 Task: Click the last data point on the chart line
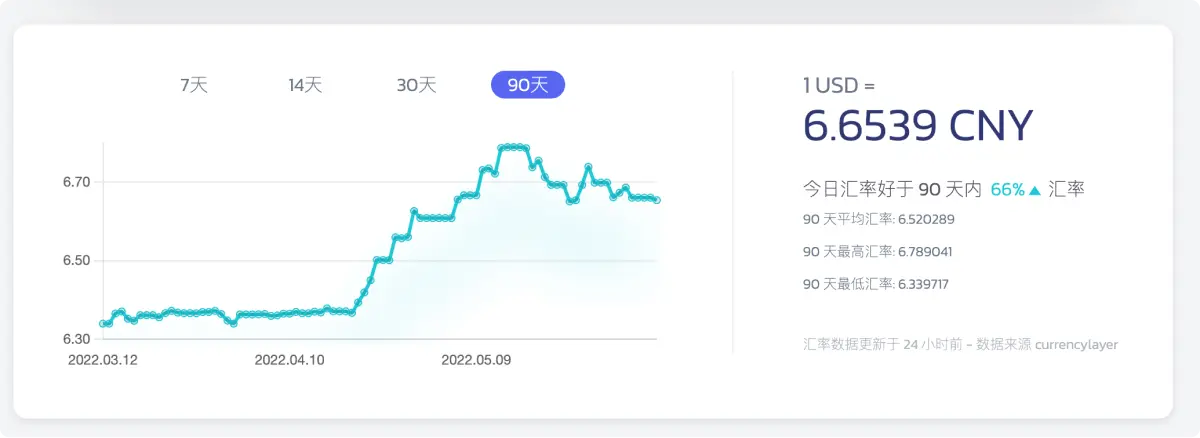pyautogui.click(x=657, y=200)
